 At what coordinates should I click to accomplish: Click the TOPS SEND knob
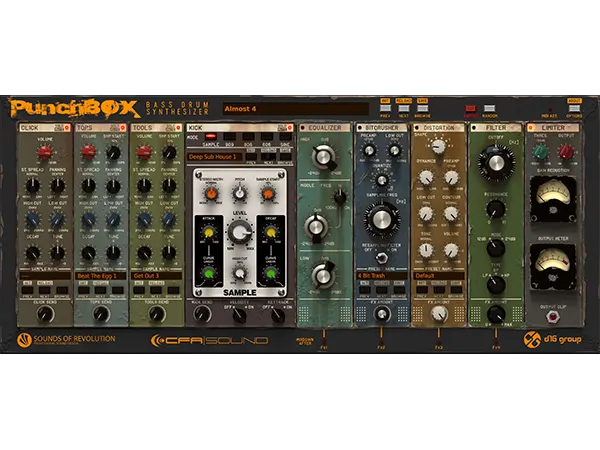tap(101, 314)
